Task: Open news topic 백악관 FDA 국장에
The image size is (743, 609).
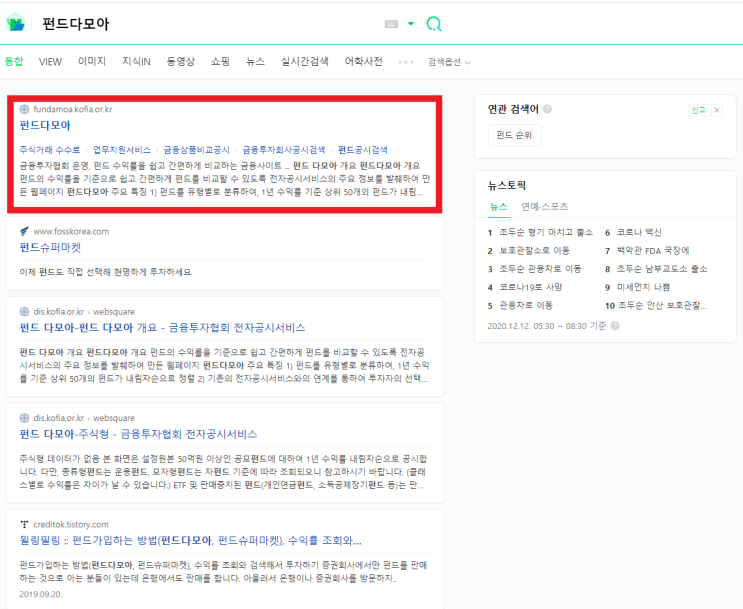Action: point(653,250)
